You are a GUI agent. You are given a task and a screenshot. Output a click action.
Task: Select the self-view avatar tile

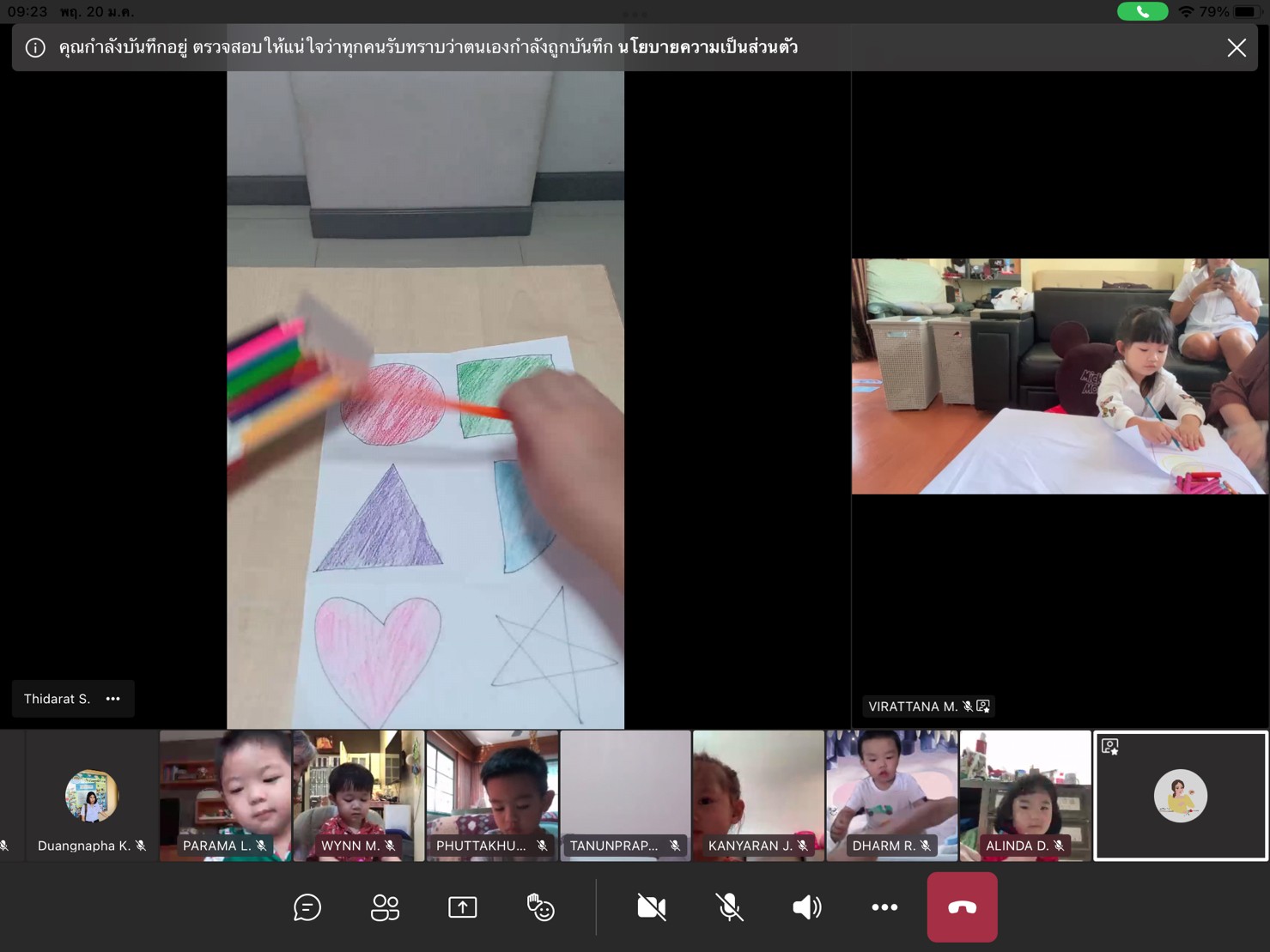coord(1181,796)
